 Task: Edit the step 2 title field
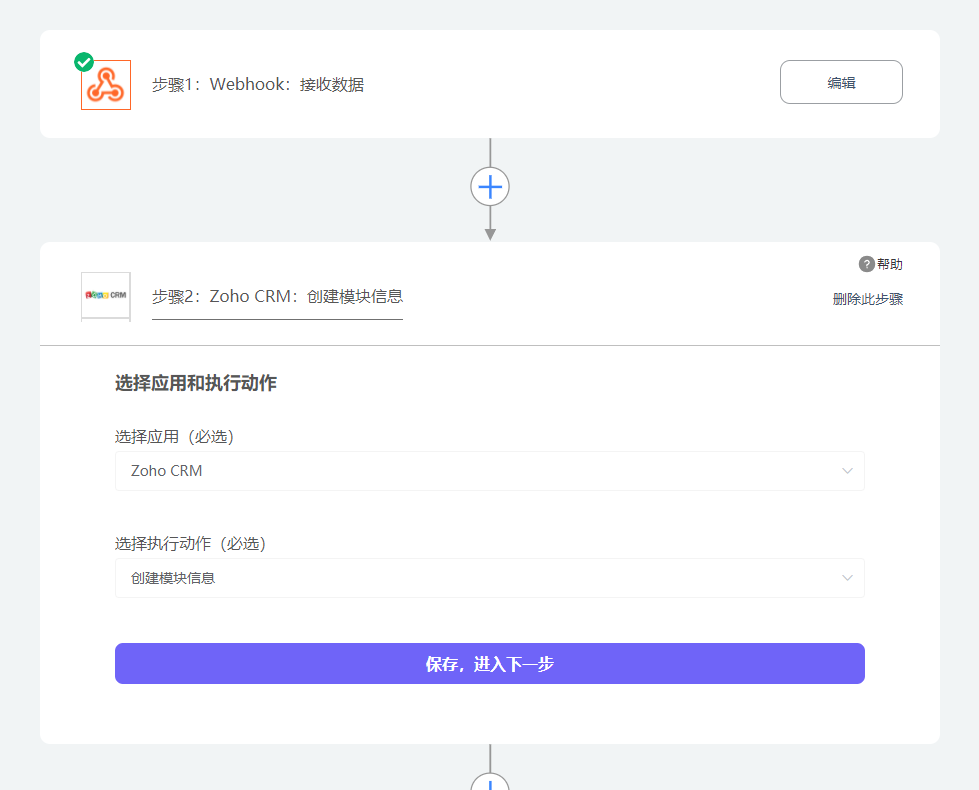point(277,297)
